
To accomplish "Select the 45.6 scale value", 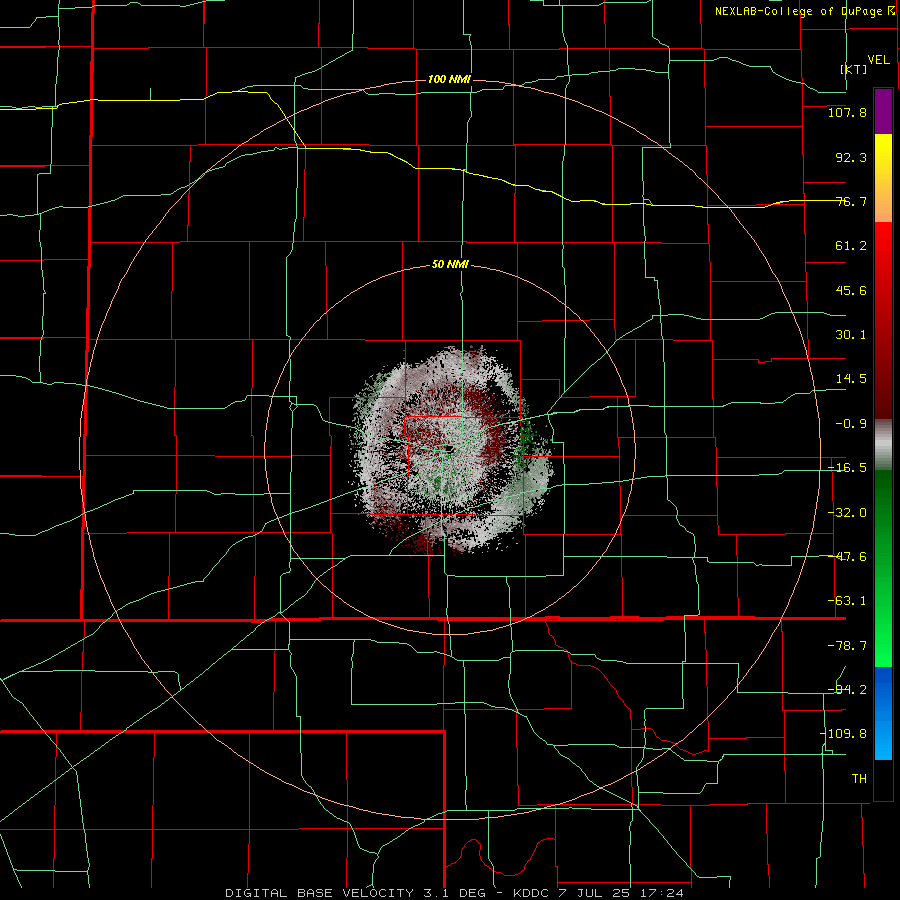I will pyautogui.click(x=851, y=290).
